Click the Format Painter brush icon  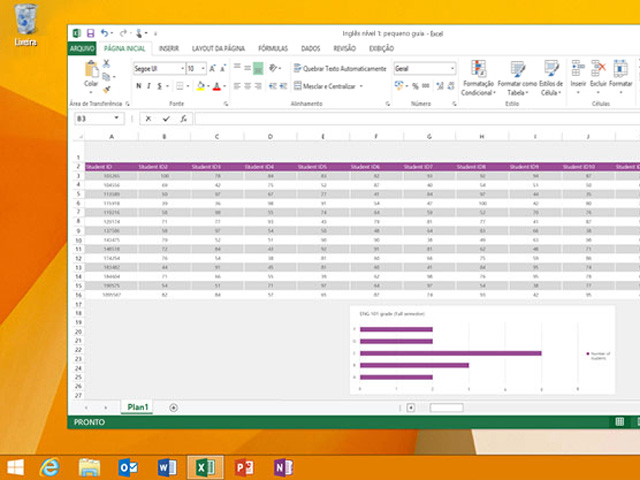(107, 89)
